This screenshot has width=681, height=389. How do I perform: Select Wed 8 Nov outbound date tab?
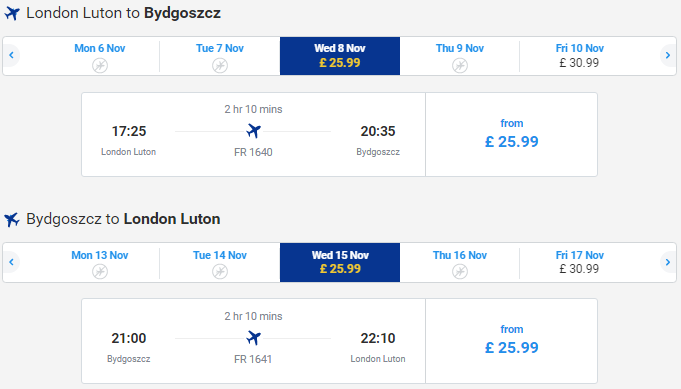[x=340, y=56]
